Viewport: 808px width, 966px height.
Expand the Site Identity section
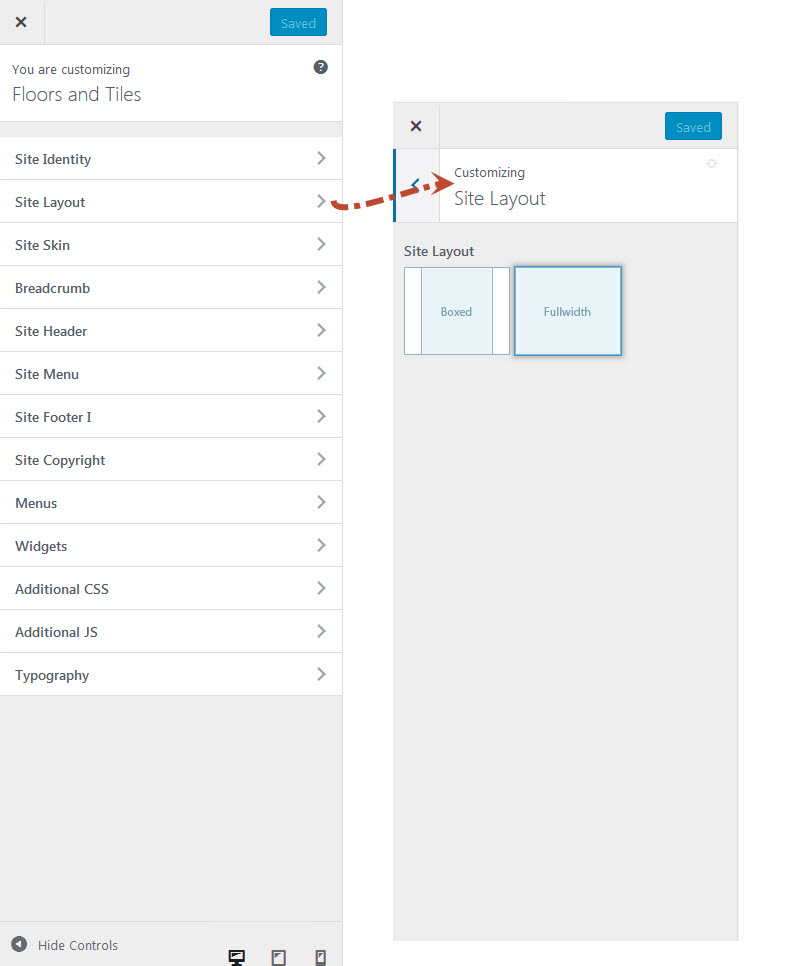point(170,159)
